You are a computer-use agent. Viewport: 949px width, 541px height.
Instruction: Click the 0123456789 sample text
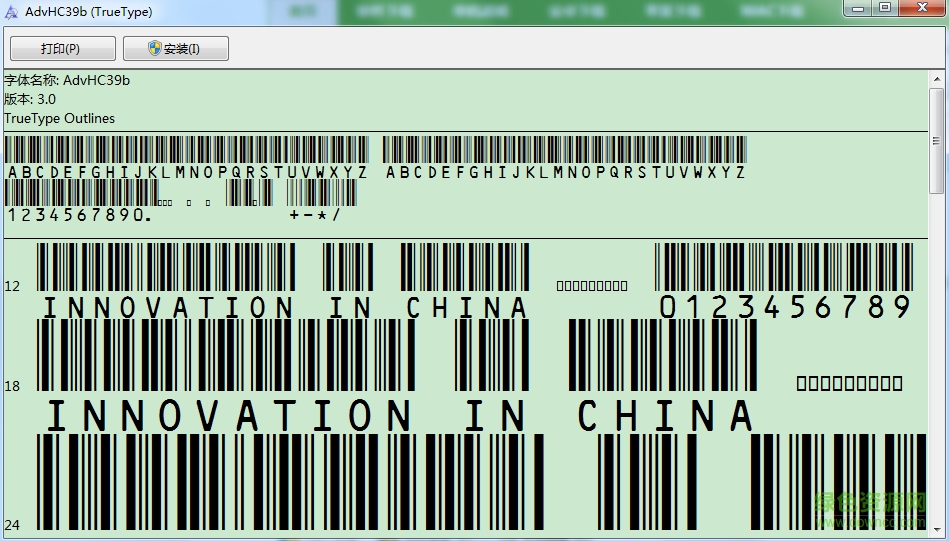pyautogui.click(x=785, y=307)
